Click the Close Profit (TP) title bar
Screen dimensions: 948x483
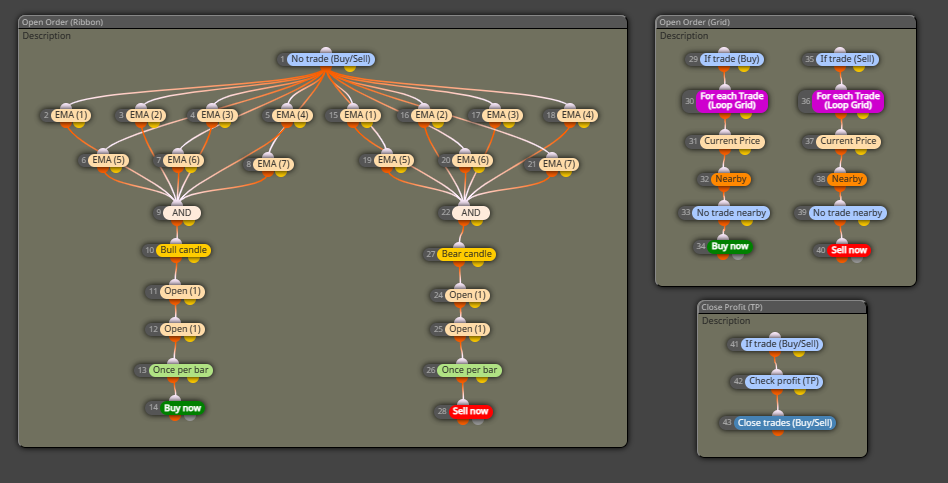pos(782,307)
